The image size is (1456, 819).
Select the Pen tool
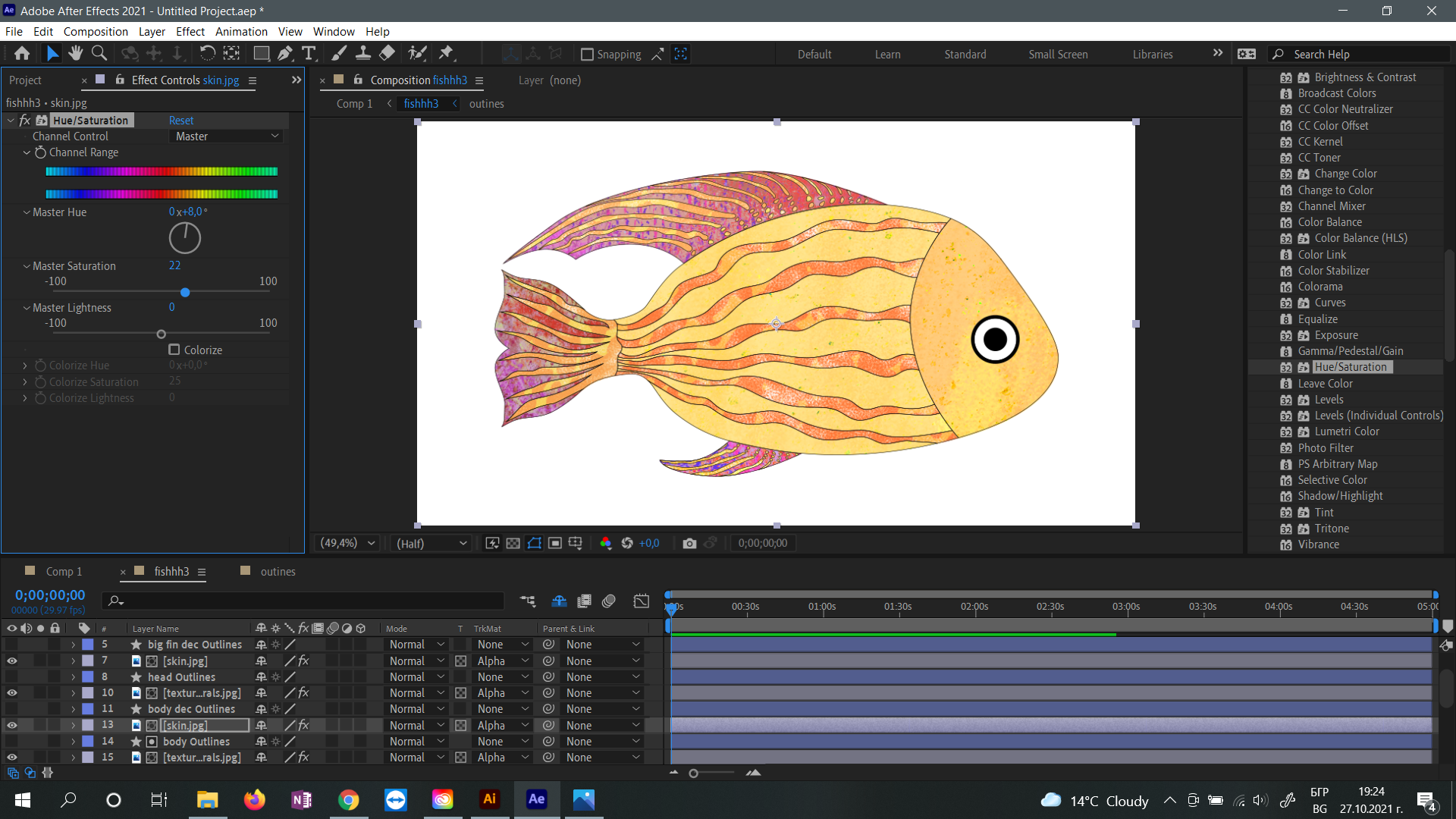tap(284, 53)
